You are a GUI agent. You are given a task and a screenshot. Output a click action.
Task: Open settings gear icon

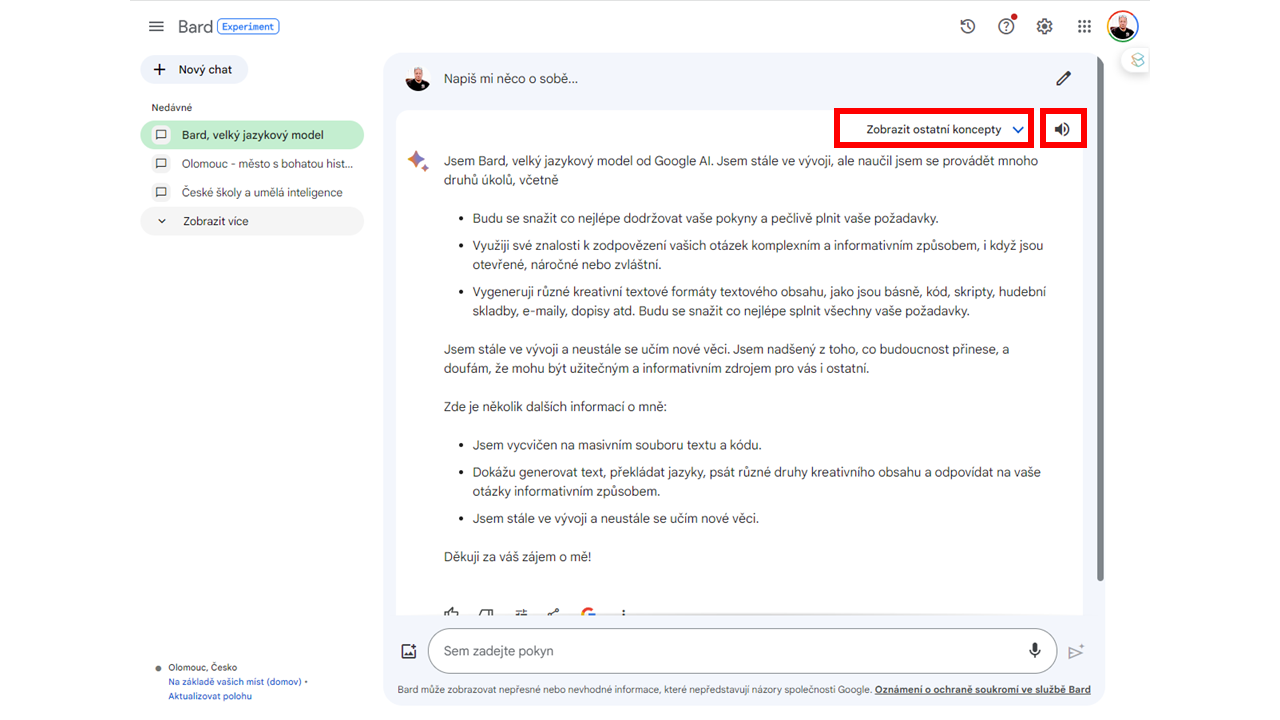point(1044,27)
